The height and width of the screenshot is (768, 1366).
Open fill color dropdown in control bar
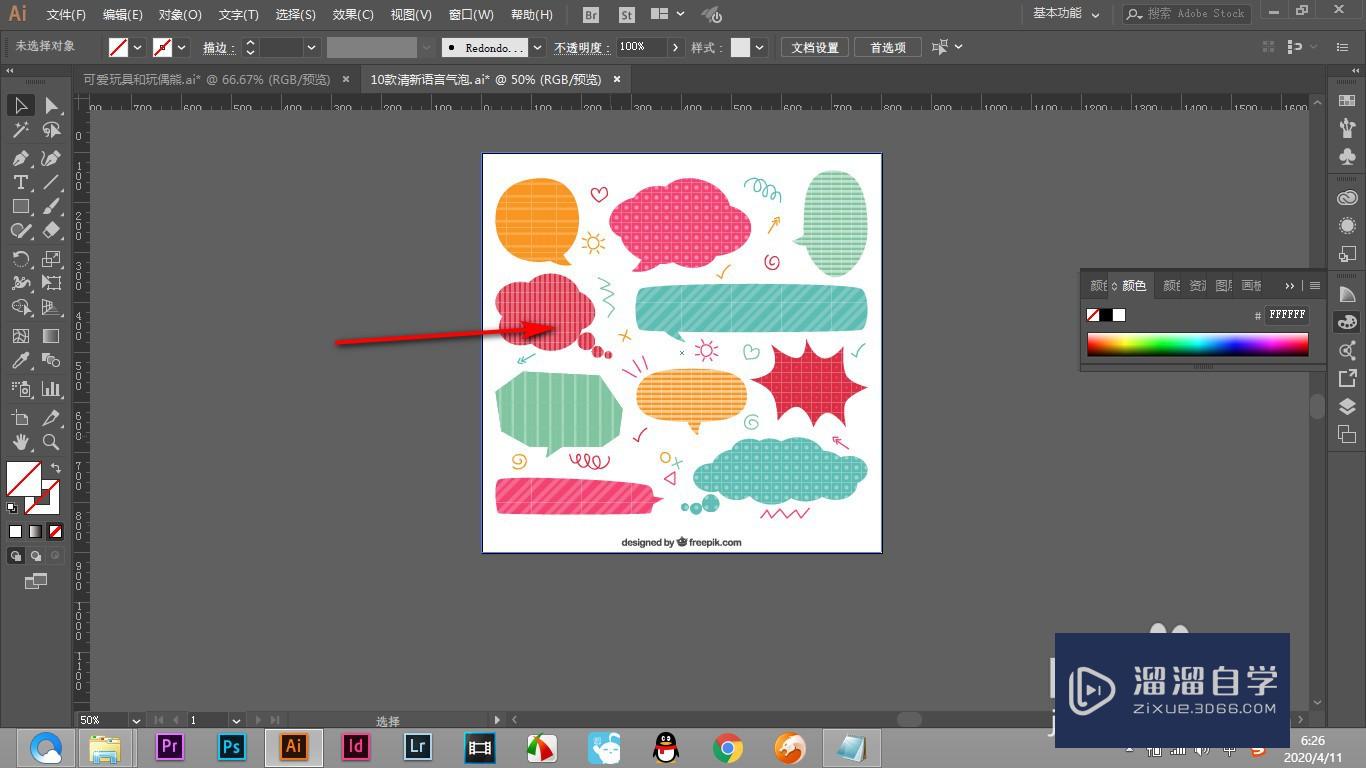click(138, 47)
